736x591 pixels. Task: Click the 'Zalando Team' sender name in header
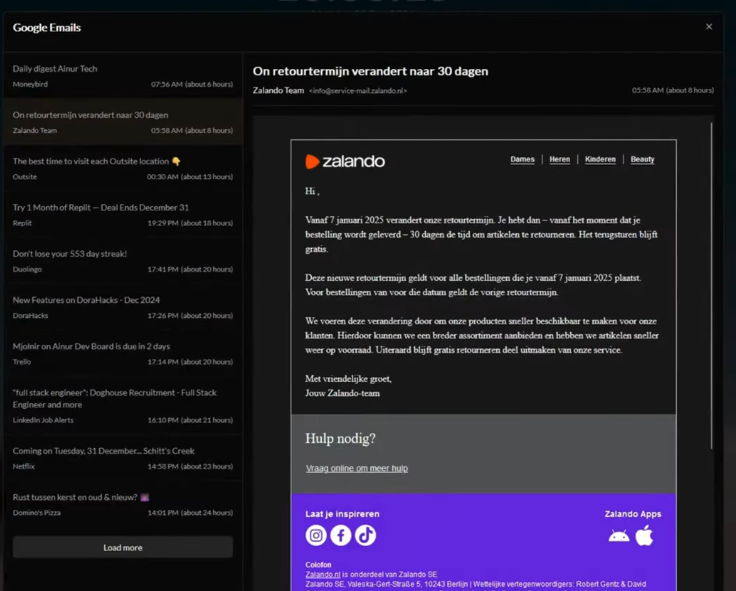pyautogui.click(x=278, y=90)
